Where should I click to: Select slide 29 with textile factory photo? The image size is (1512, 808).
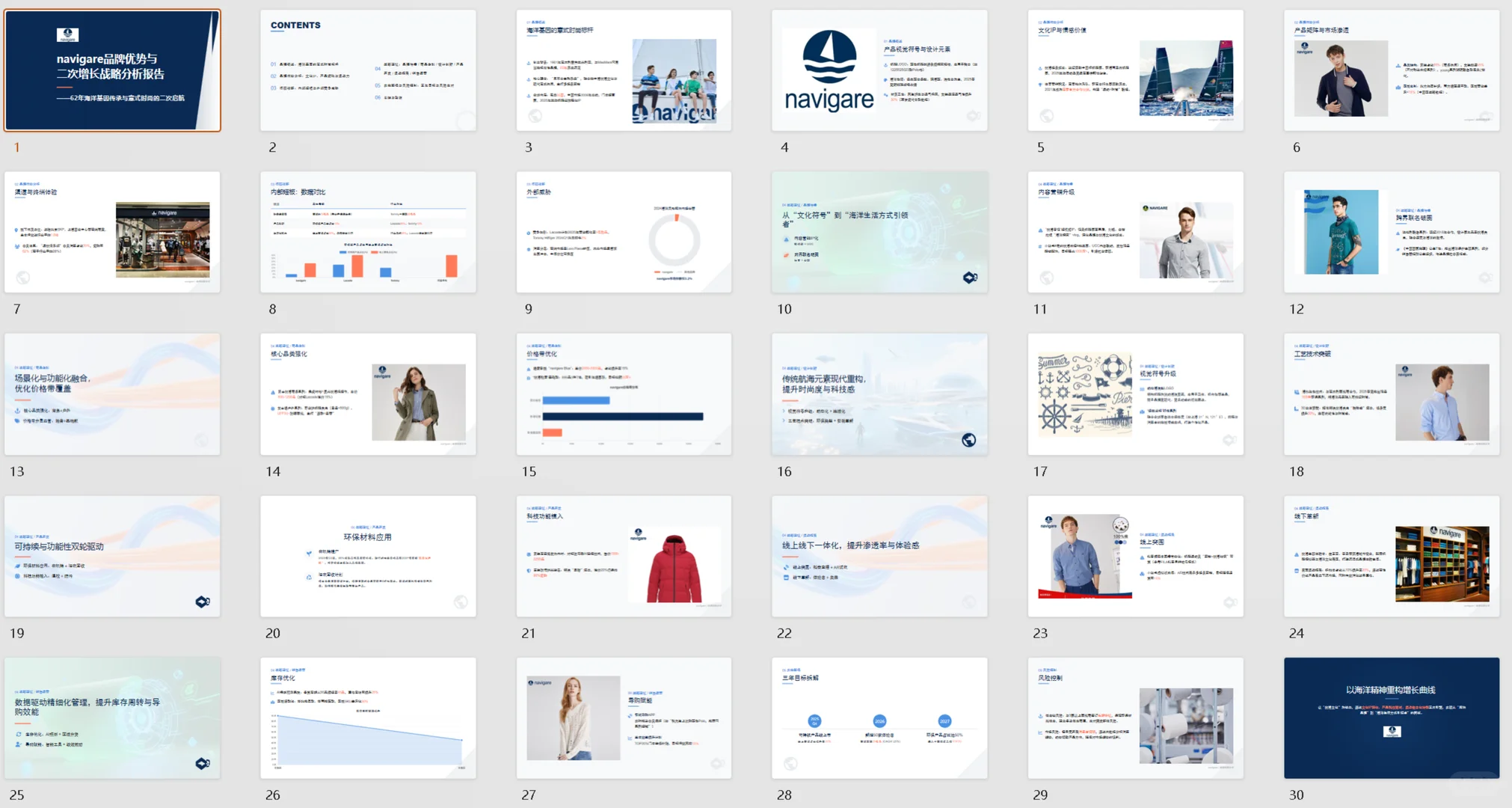tap(1135, 718)
